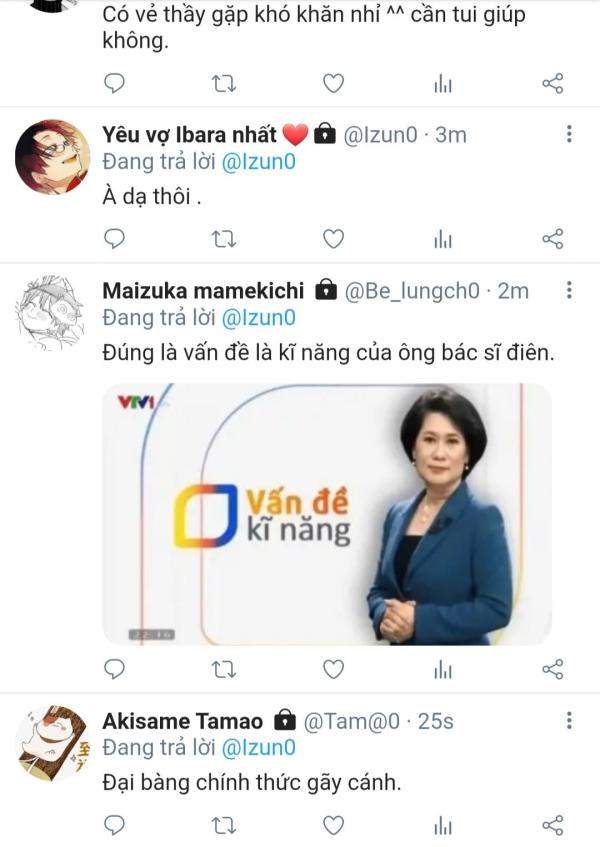Image resolution: width=600 pixels, height=847 pixels.
Task: Retweet the 'À dạ thôi' tweet
Action: (224, 238)
